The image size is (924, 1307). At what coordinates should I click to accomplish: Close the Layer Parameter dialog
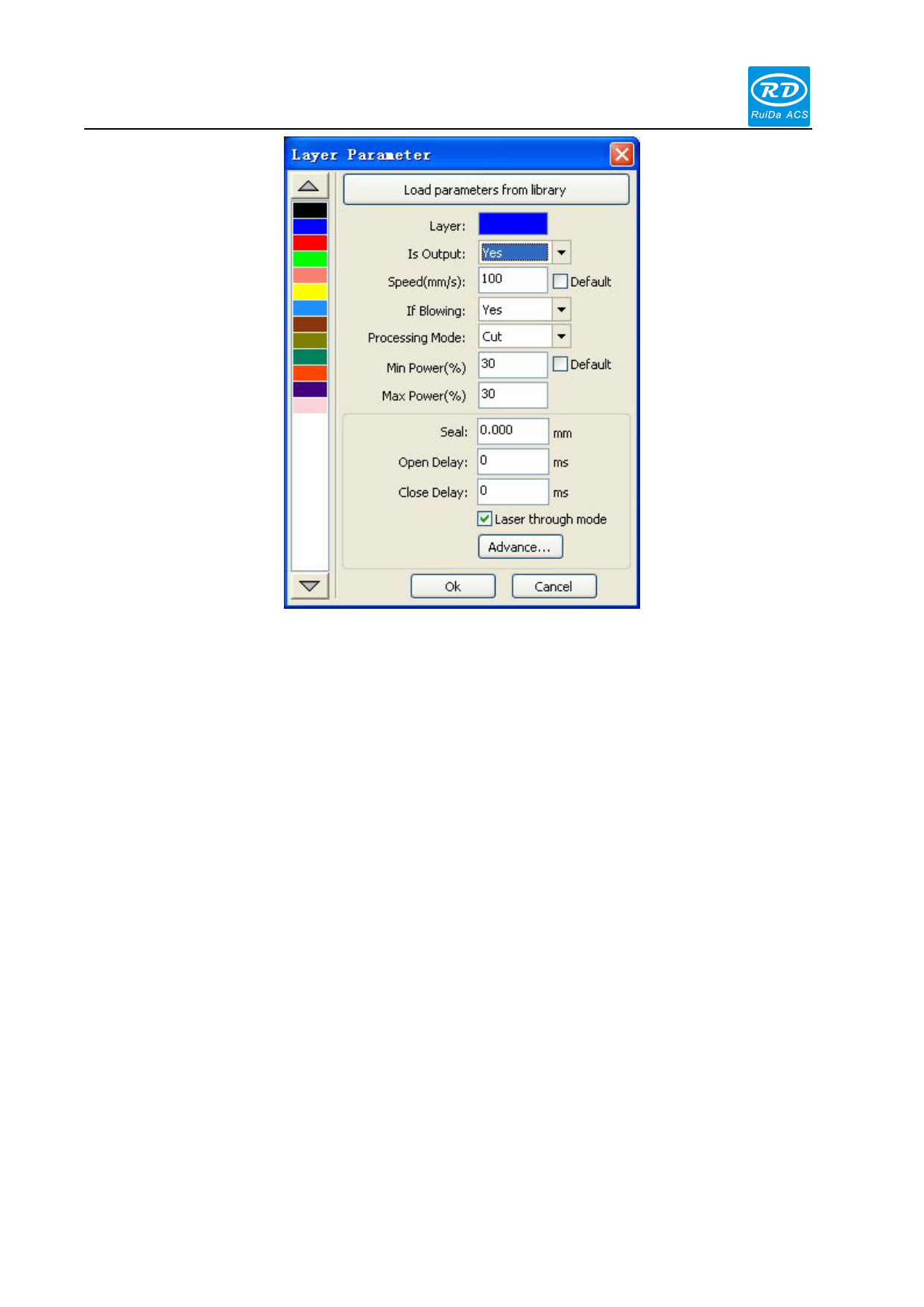tap(621, 154)
